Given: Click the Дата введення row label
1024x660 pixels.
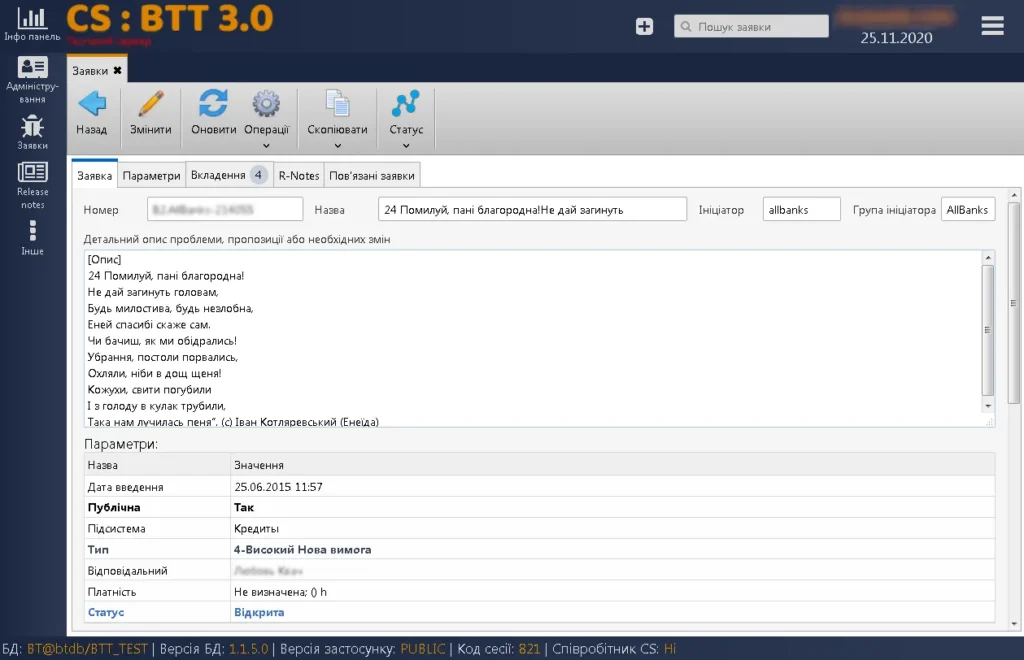Looking at the screenshot, I should (x=125, y=486).
